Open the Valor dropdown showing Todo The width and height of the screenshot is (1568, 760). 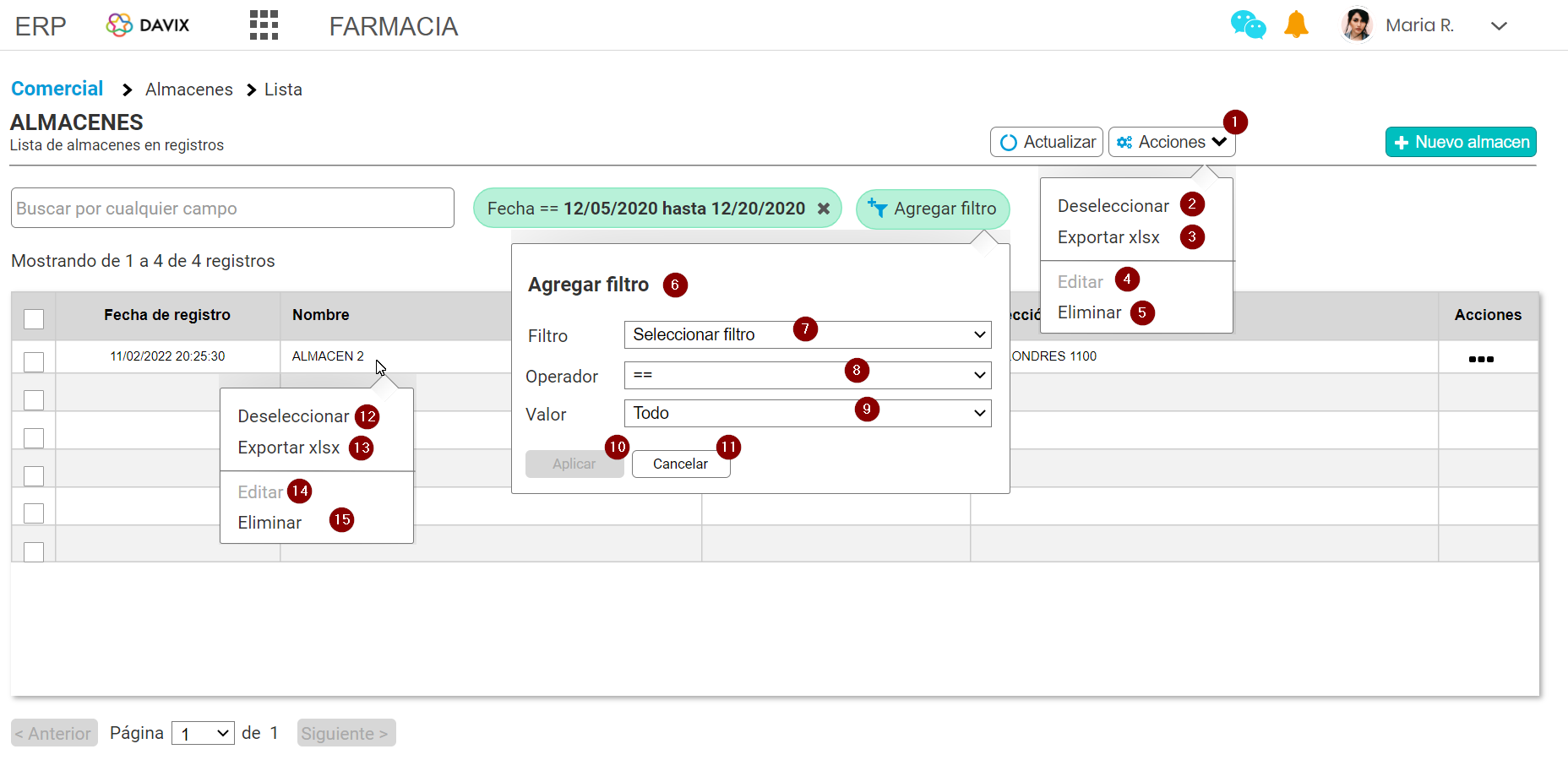807,412
